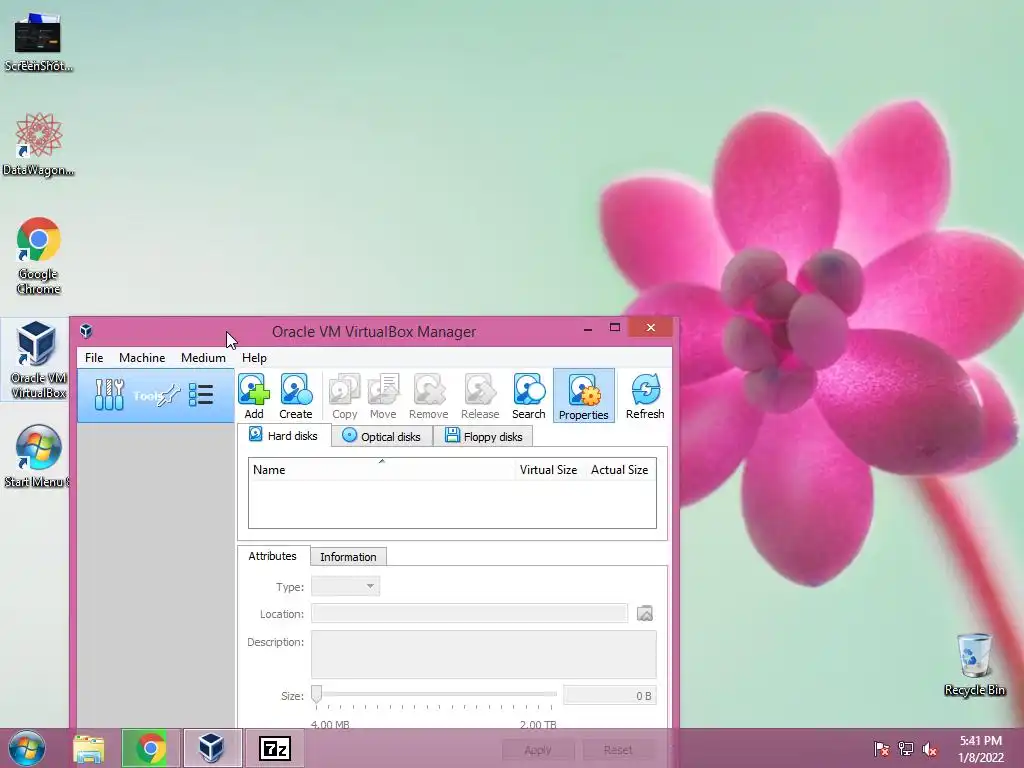The height and width of the screenshot is (768, 1024).
Task: Select the Information tab
Action: (348, 557)
